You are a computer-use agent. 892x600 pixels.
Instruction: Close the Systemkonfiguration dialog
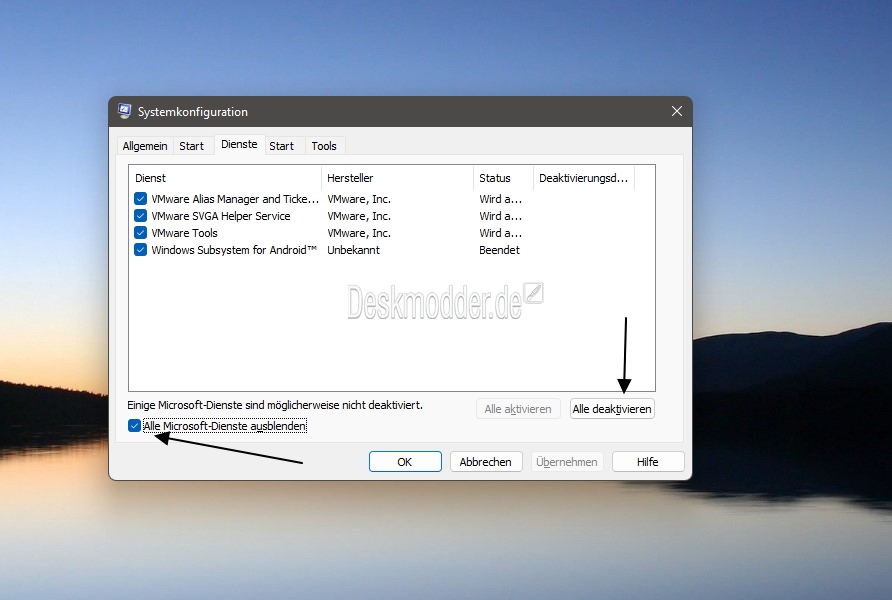pyautogui.click(x=676, y=111)
